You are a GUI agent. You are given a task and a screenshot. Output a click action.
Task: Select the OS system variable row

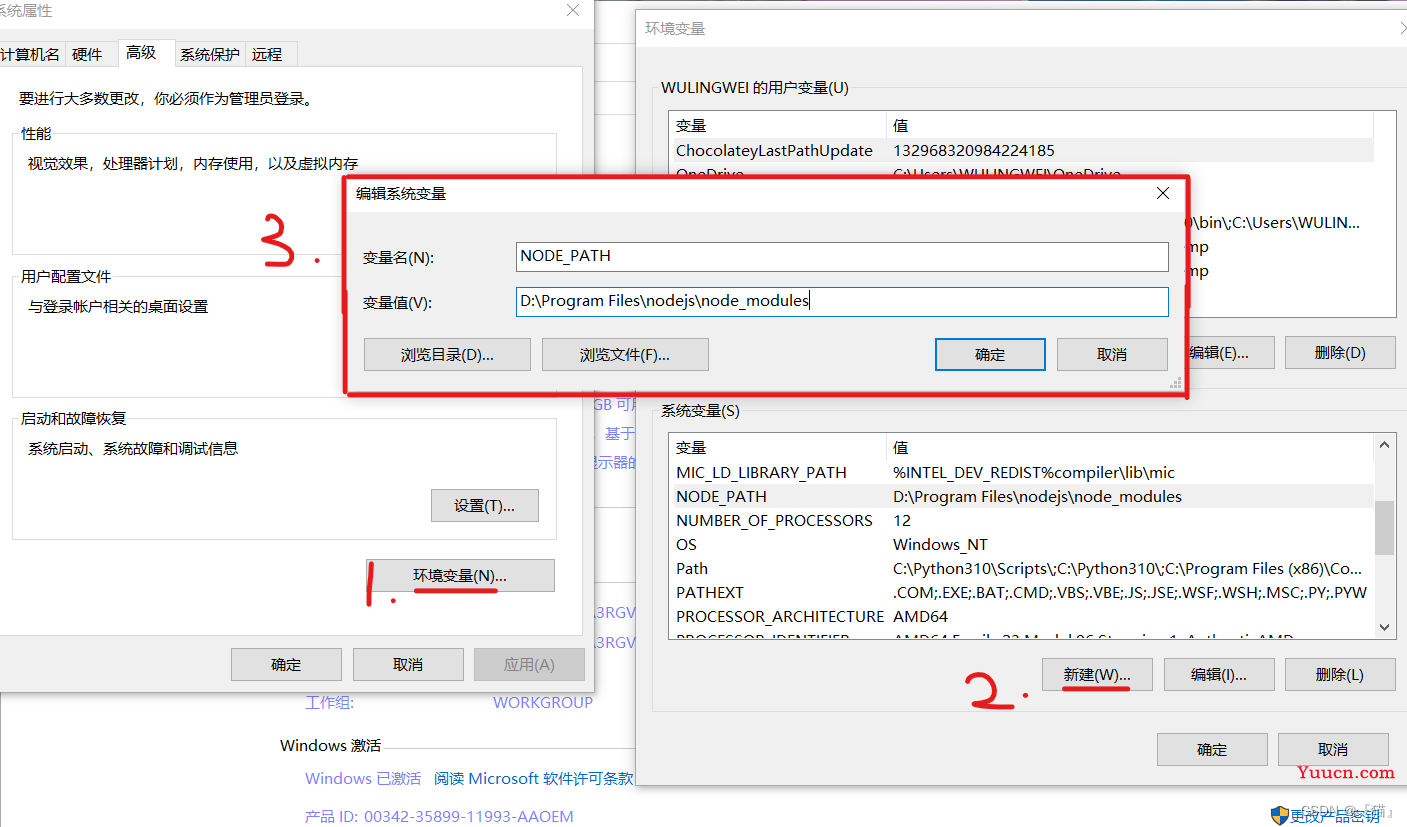pyautogui.click(x=1021, y=544)
